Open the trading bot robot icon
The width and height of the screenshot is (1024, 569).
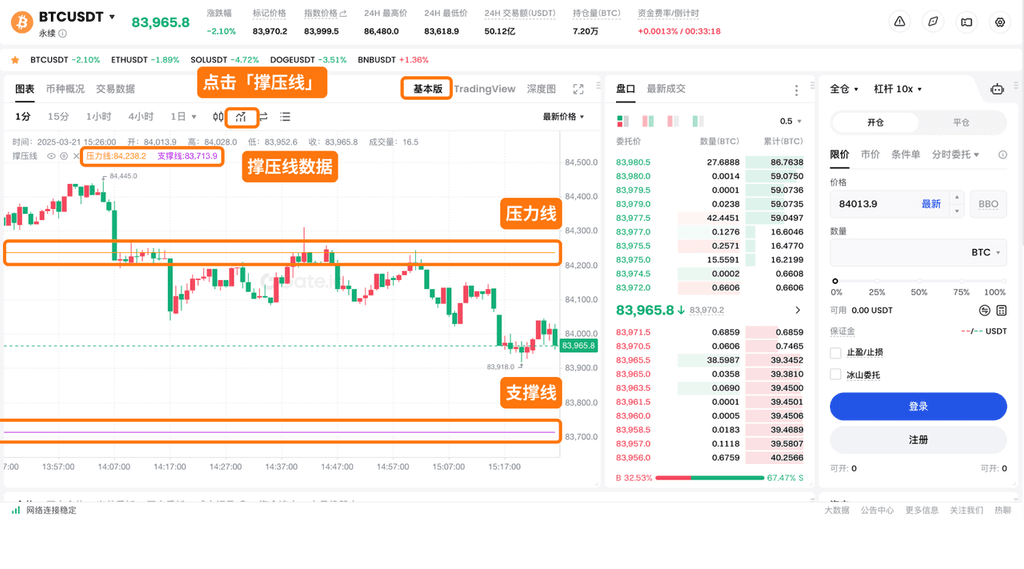(x=996, y=89)
